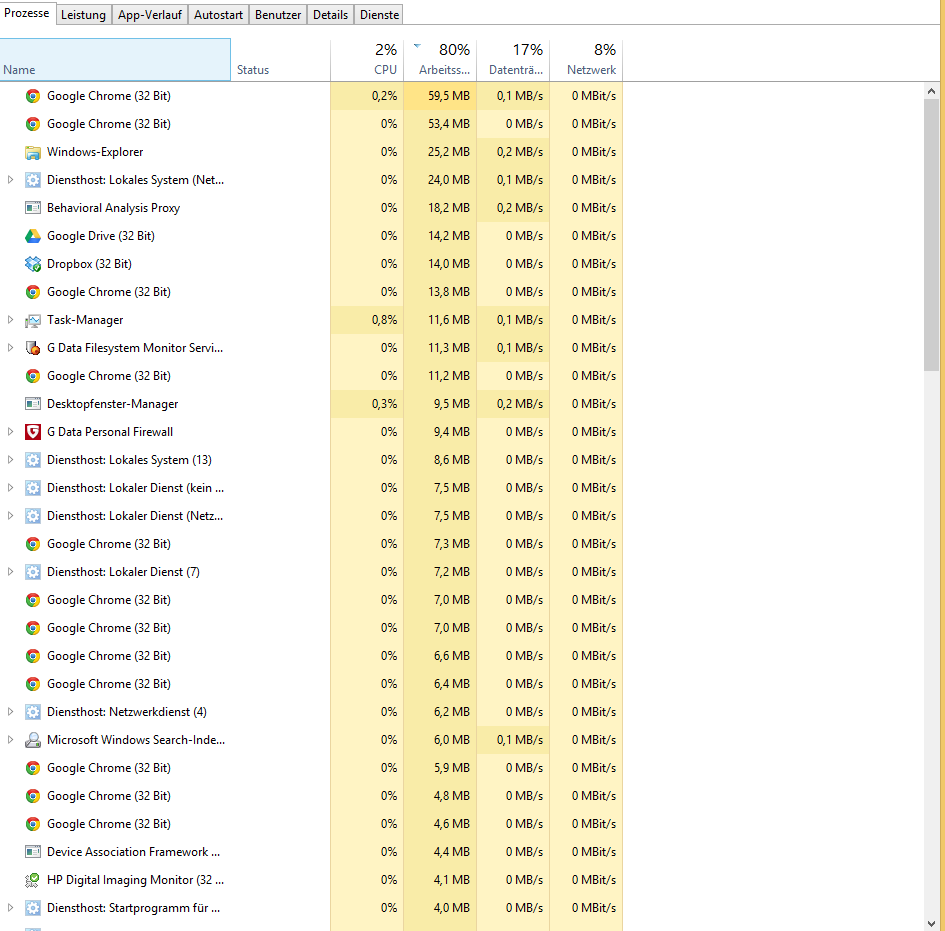This screenshot has height=931, width=945.
Task: Select the Dropbox (32 Bit) process
Action: click(311, 264)
